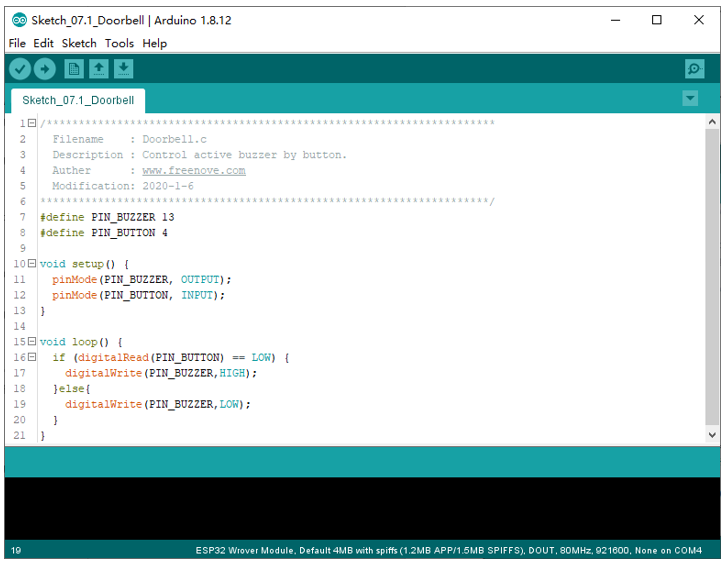Open the tab options dropdown arrow
The height and width of the screenshot is (563, 728).
(690, 98)
